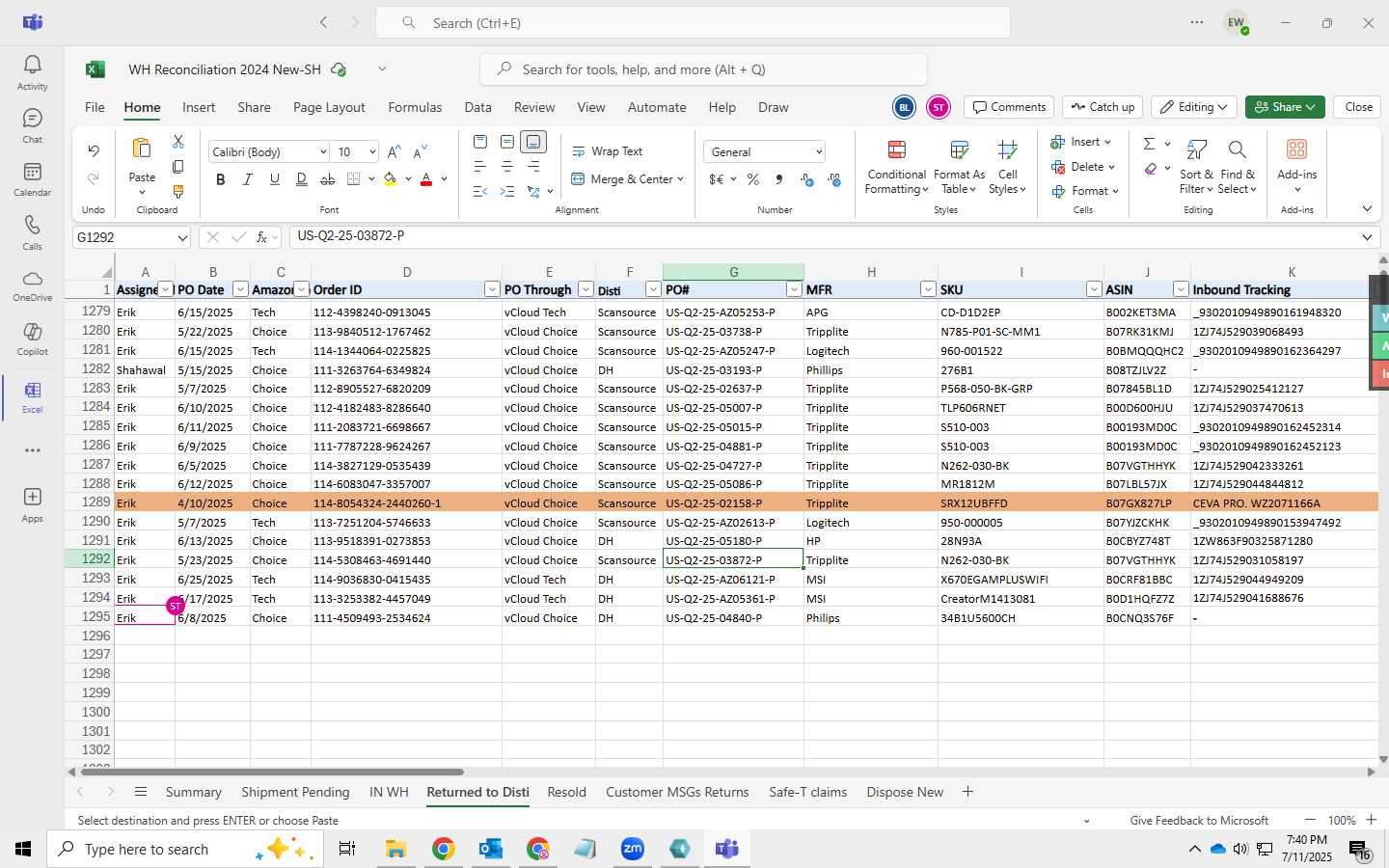Click the Catch up button
Viewport: 1389px width, 868px height.
(x=1103, y=107)
